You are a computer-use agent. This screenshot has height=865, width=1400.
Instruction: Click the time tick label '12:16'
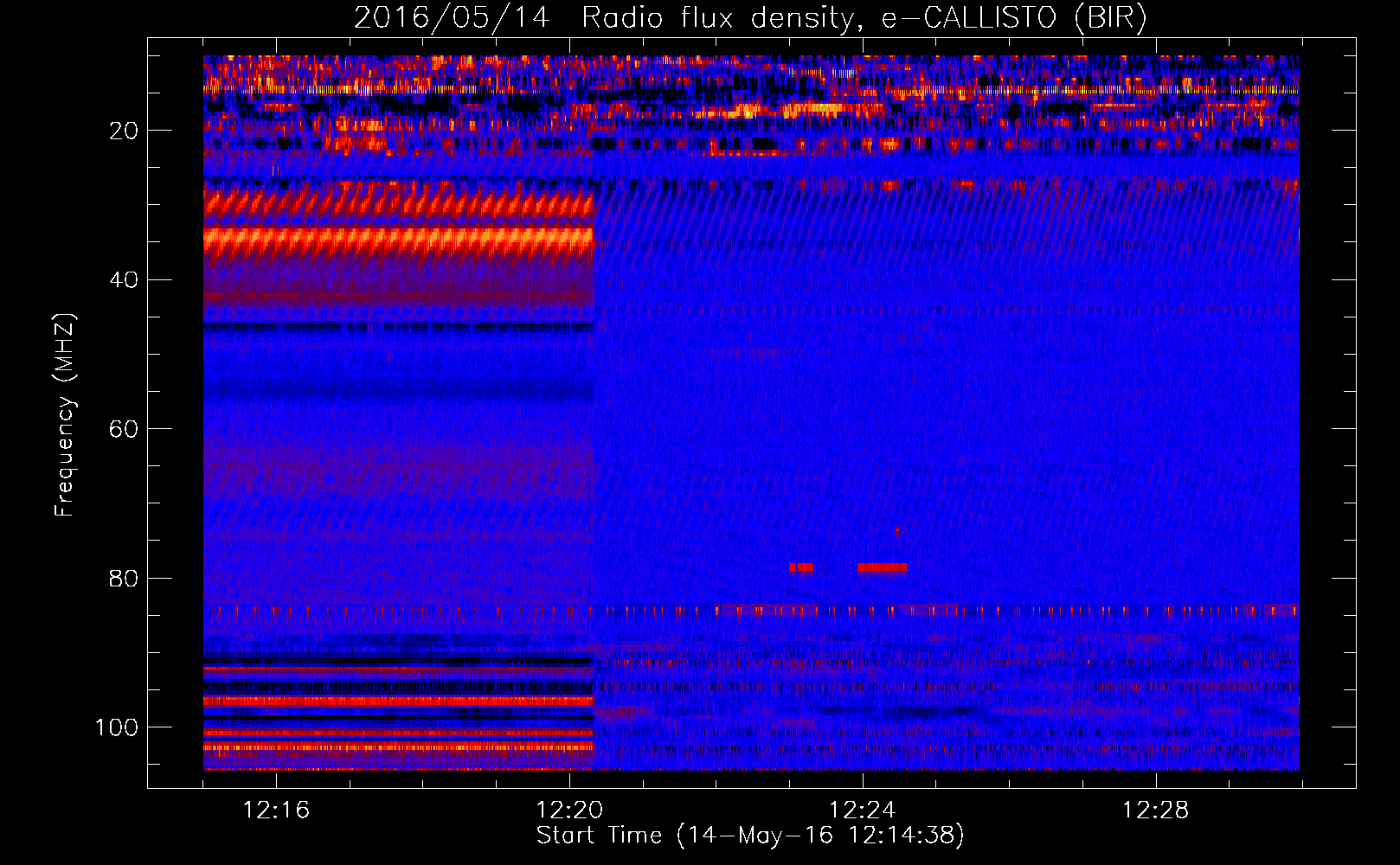click(277, 810)
